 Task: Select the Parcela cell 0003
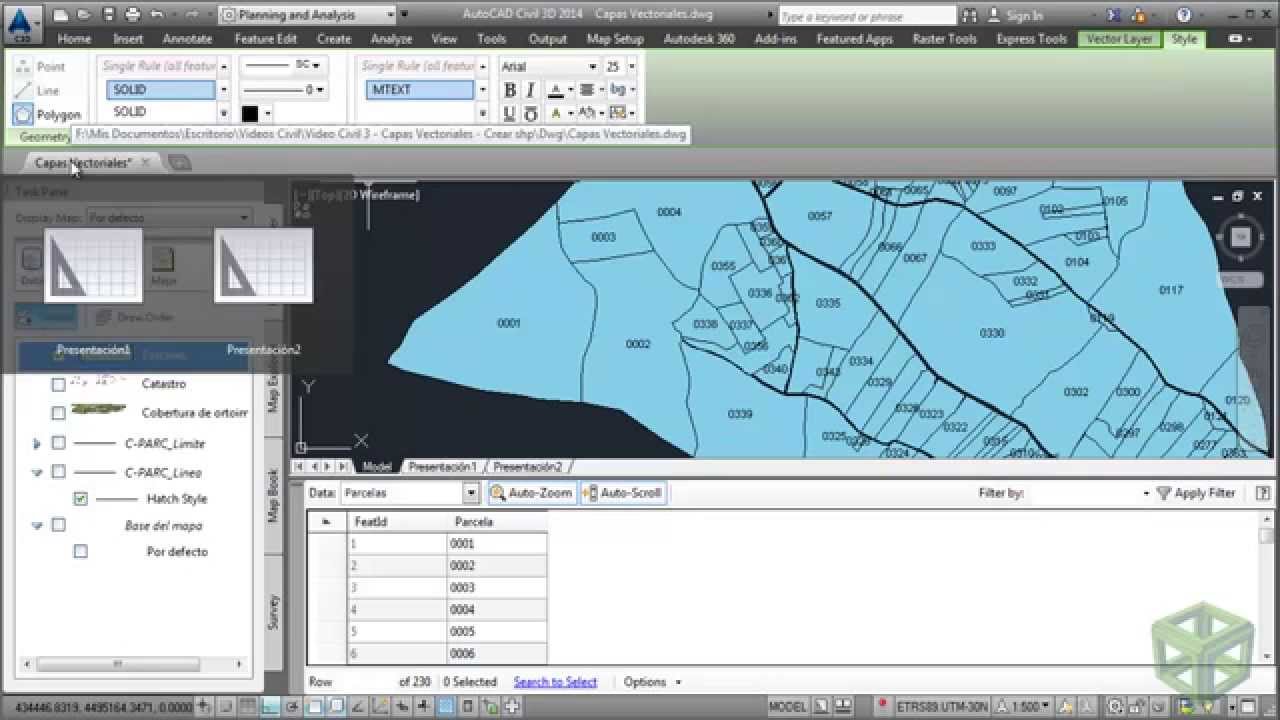click(x=497, y=588)
